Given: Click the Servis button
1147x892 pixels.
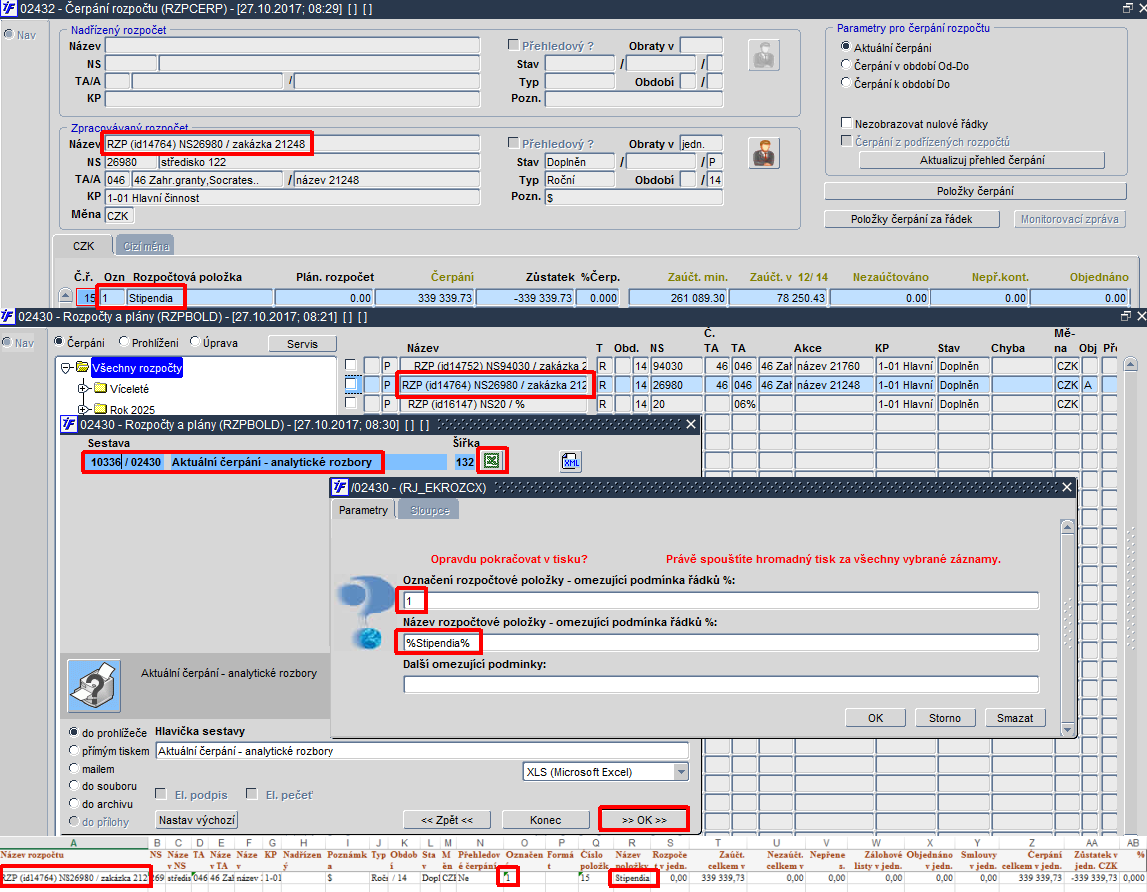Looking at the screenshot, I should [302, 343].
